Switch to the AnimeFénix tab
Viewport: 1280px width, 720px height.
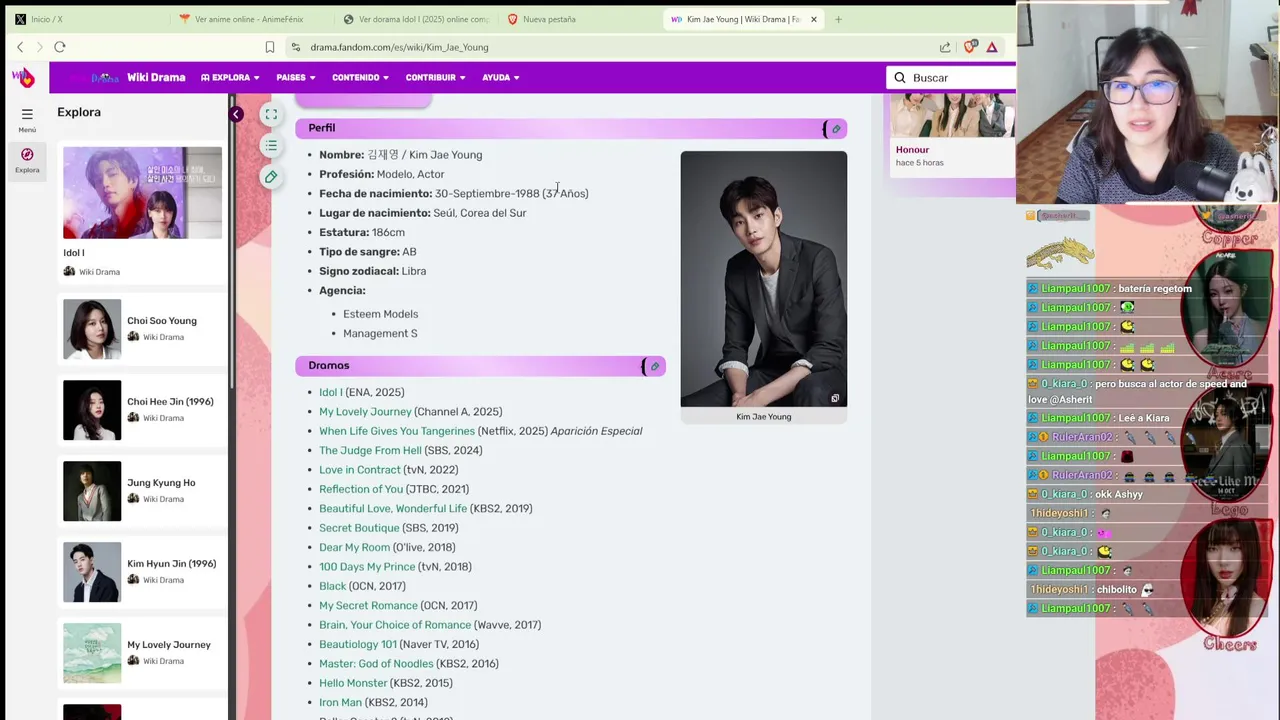(x=248, y=19)
